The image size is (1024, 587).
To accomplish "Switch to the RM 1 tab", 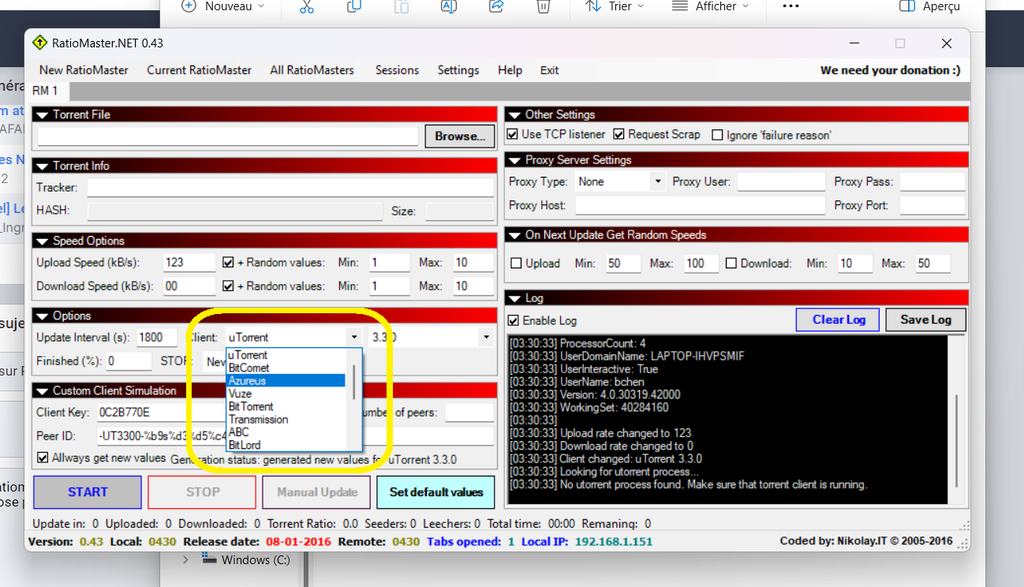I will click(45, 91).
